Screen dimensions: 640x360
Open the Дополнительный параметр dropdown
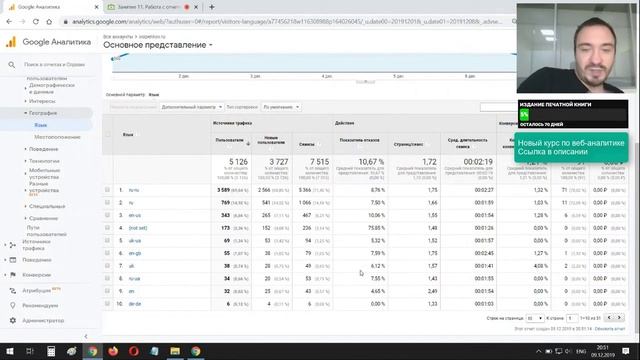coord(191,107)
